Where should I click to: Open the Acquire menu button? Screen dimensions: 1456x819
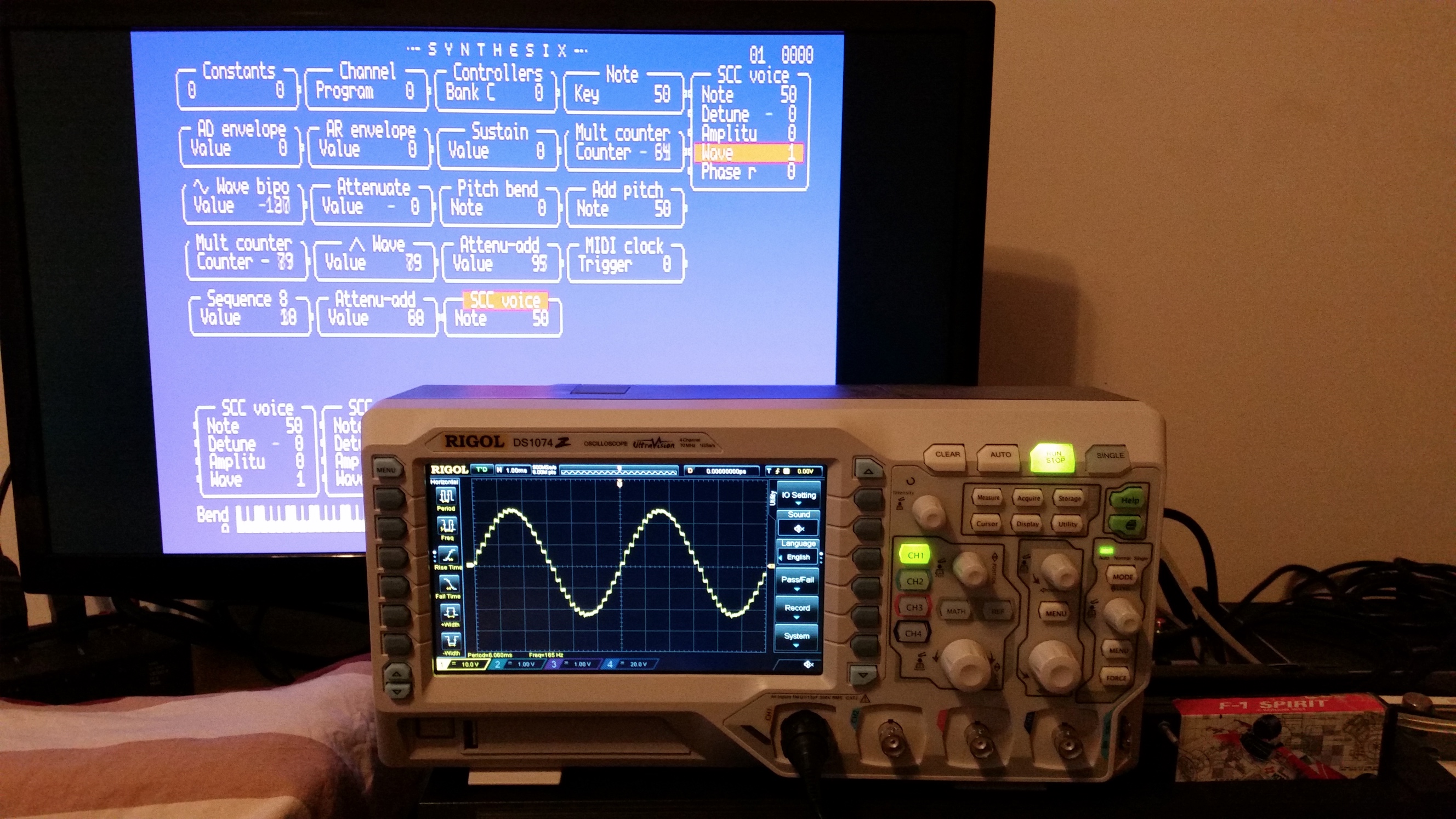pos(1028,498)
